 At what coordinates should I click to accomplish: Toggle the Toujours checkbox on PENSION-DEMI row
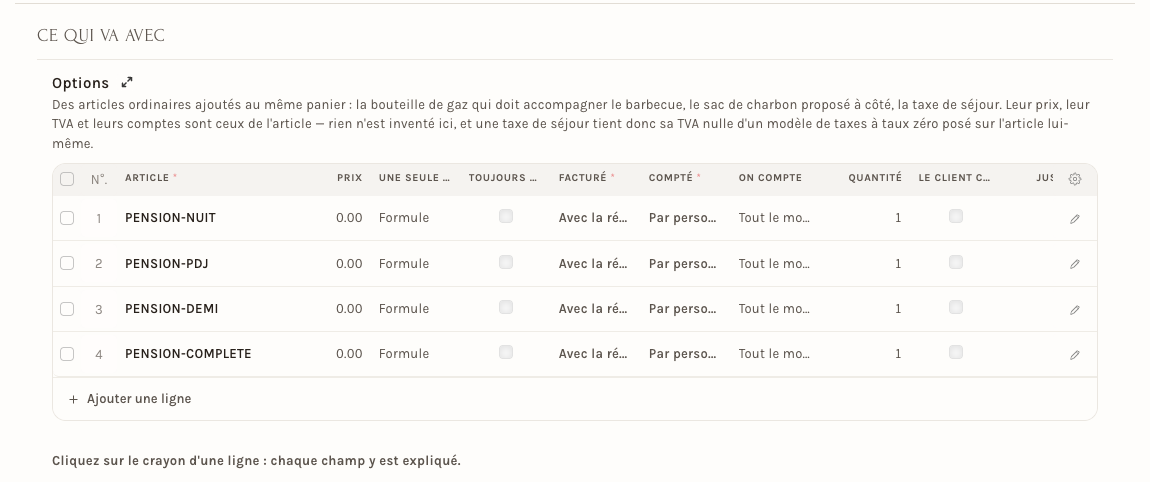[x=505, y=307]
